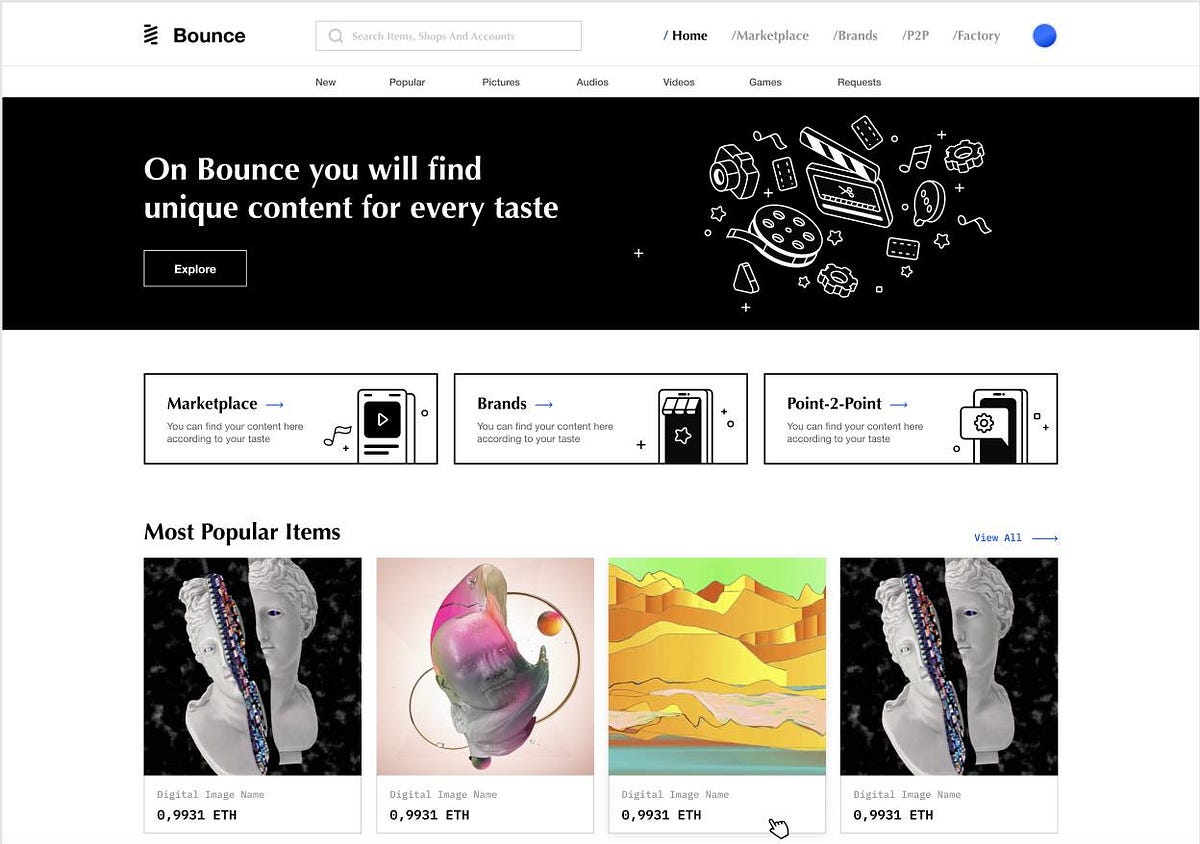Open the /Brands nav item
1200x844 pixels.
coord(855,35)
